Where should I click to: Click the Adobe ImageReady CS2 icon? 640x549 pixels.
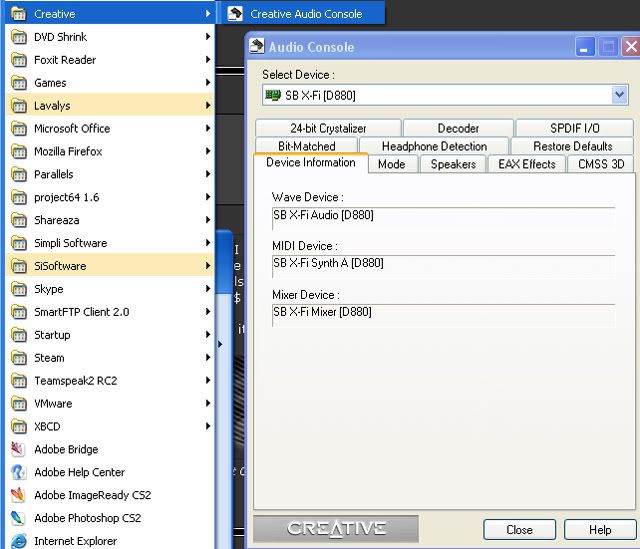[18, 495]
